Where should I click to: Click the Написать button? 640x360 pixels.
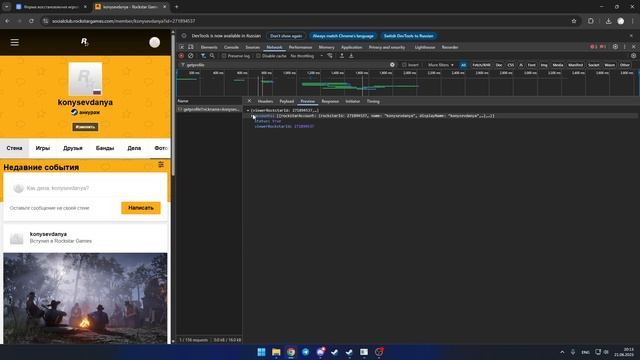(141, 208)
